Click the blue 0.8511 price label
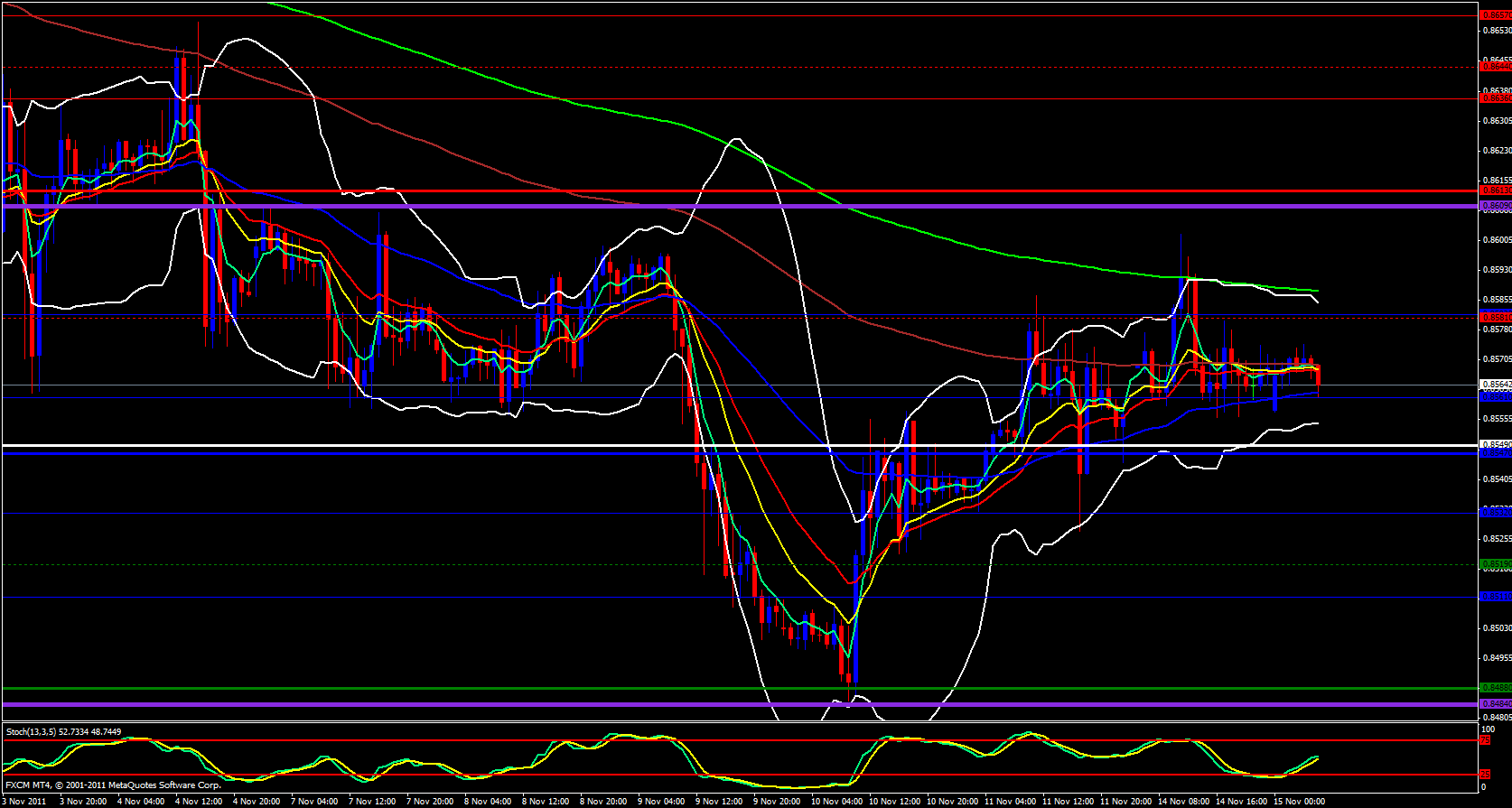 [x=1495, y=597]
